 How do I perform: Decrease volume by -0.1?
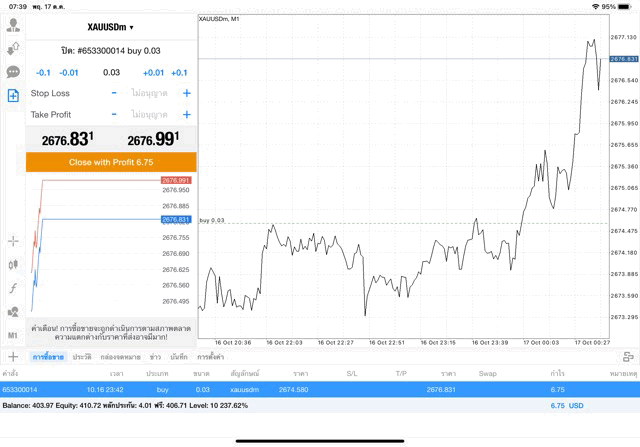[x=43, y=72]
